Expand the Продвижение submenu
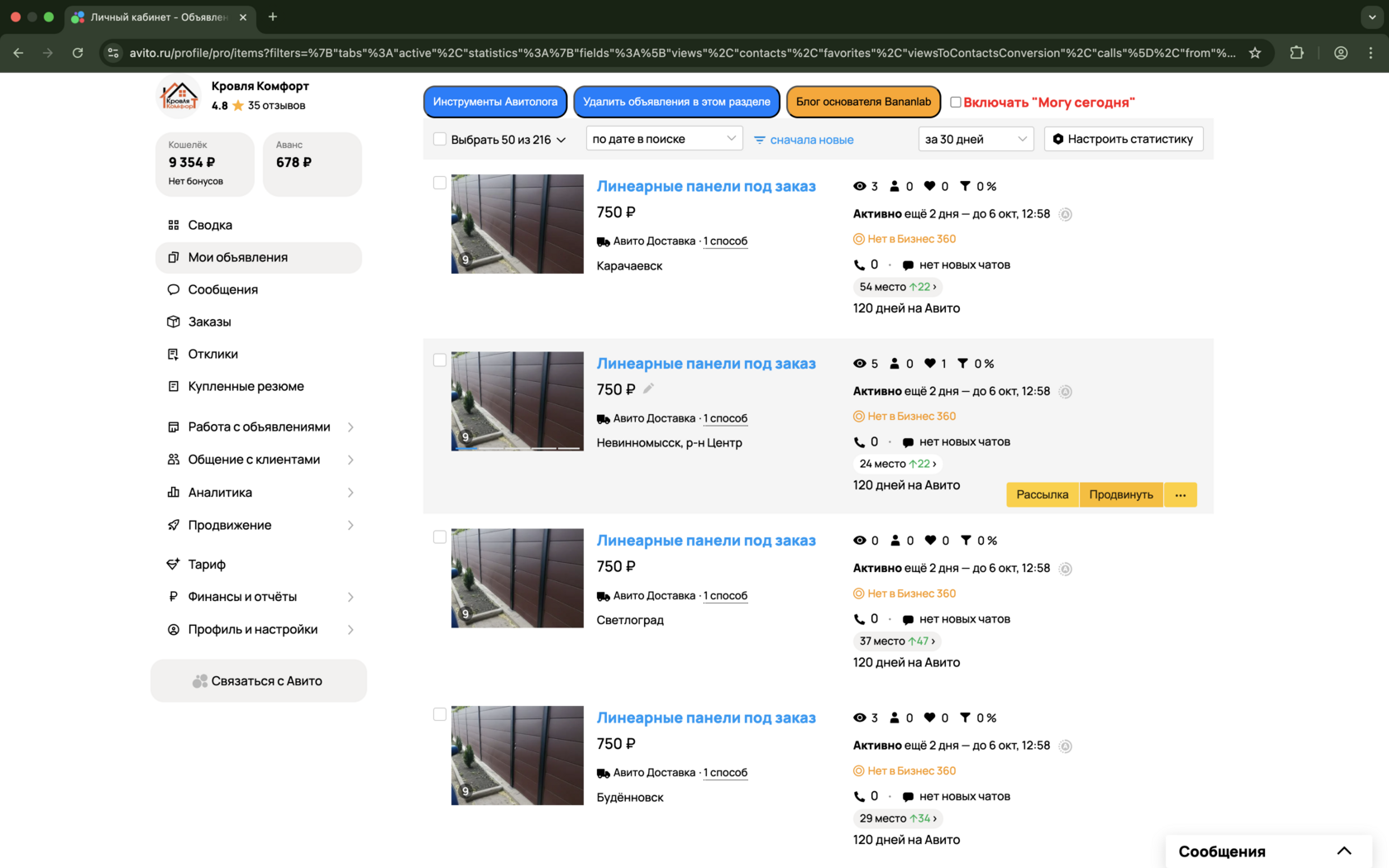This screenshot has width=1389, height=868. click(351, 525)
